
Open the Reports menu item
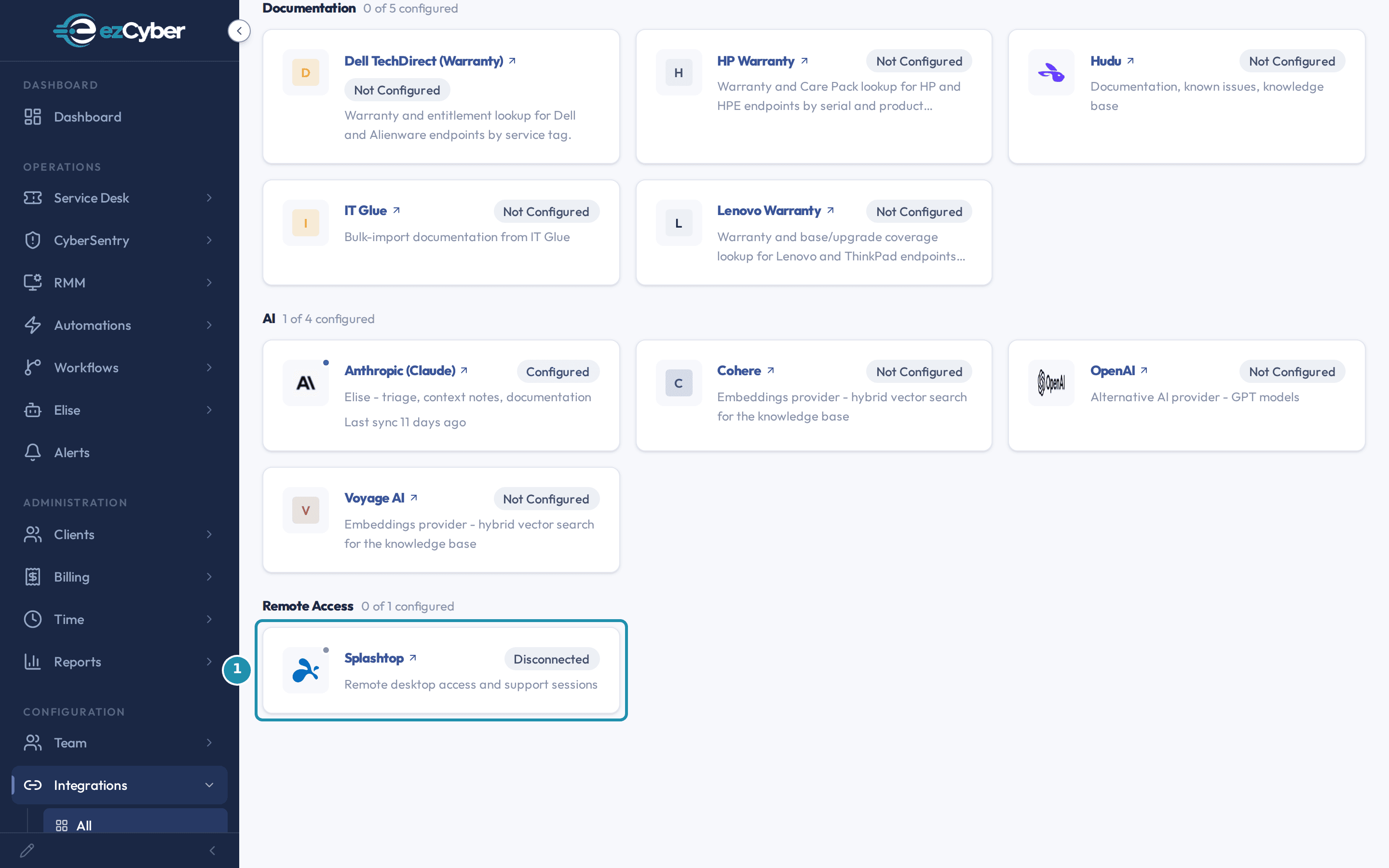(120, 662)
